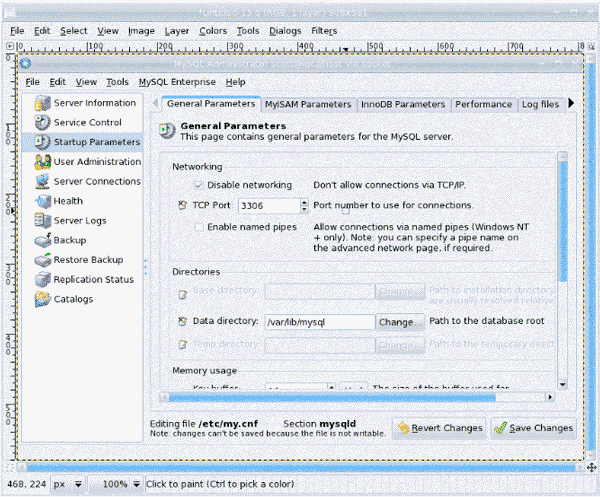Click the Temp directory input field
Viewport: 600px width, 497px height.
point(320,345)
